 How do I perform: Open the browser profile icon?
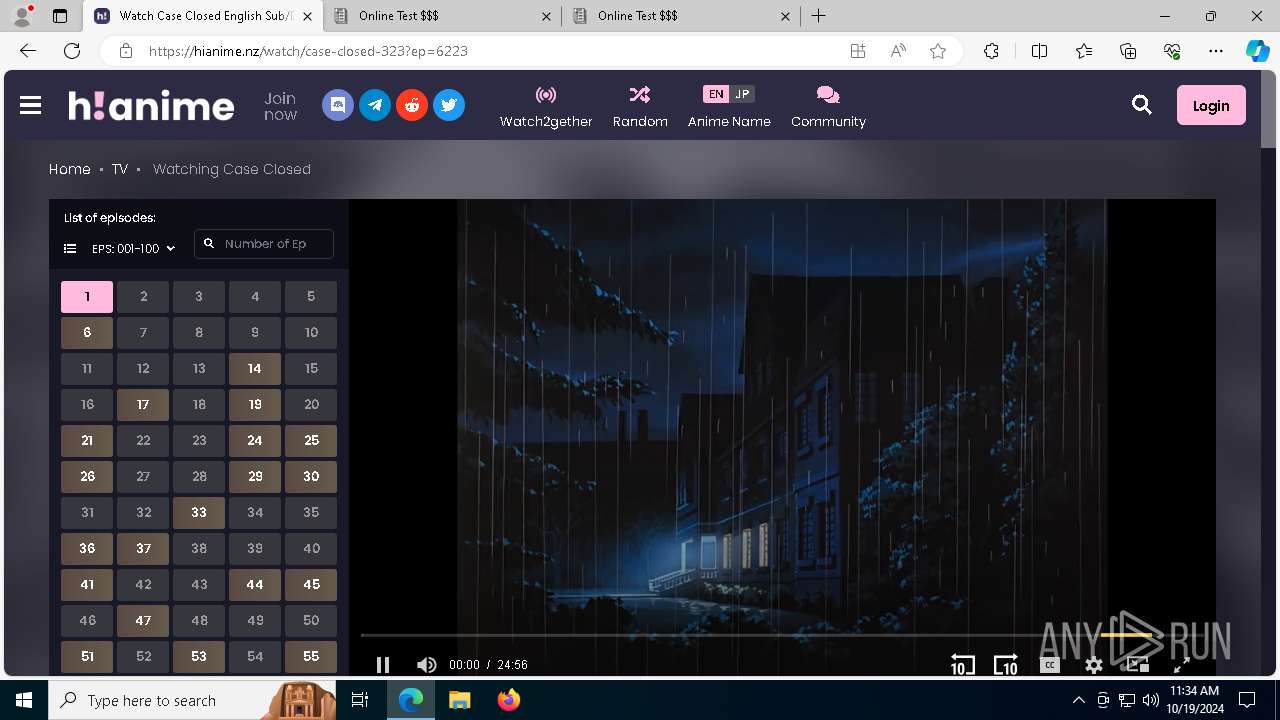(x=22, y=16)
